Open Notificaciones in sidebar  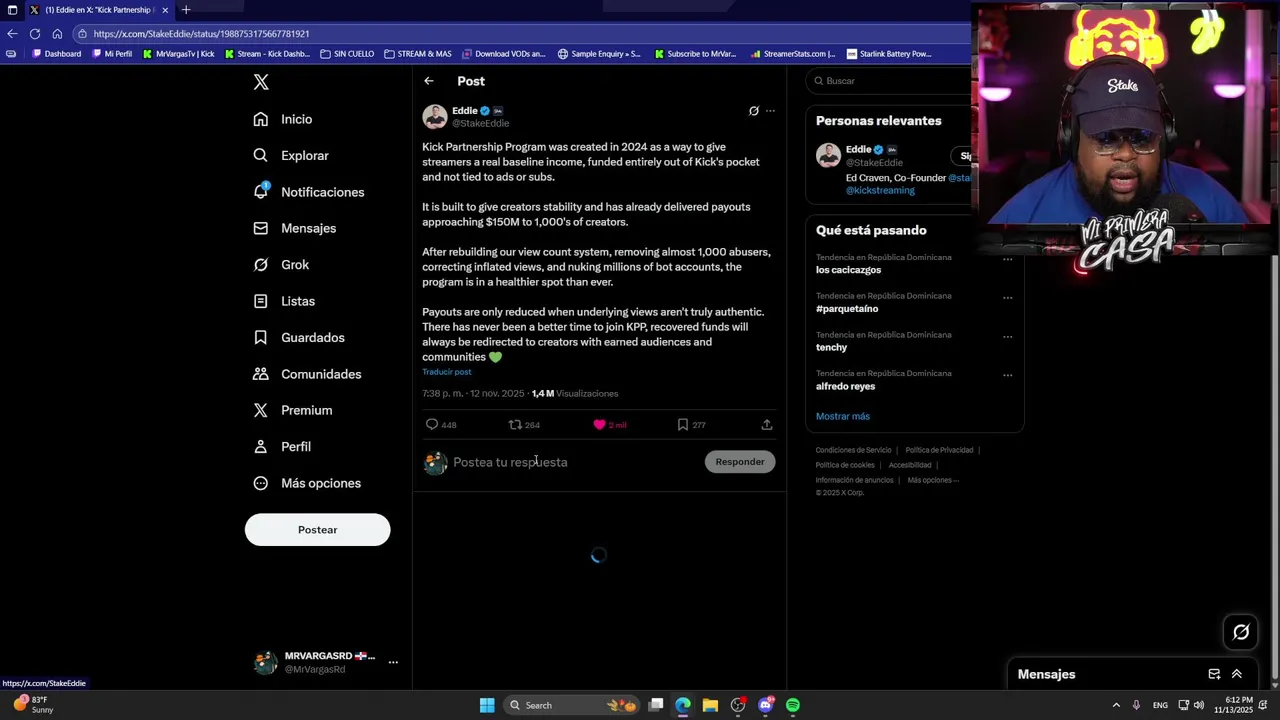[309, 192]
